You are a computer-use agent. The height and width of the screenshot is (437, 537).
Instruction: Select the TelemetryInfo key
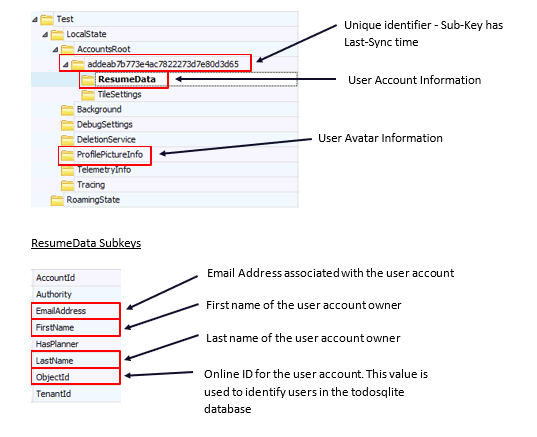pos(104,170)
